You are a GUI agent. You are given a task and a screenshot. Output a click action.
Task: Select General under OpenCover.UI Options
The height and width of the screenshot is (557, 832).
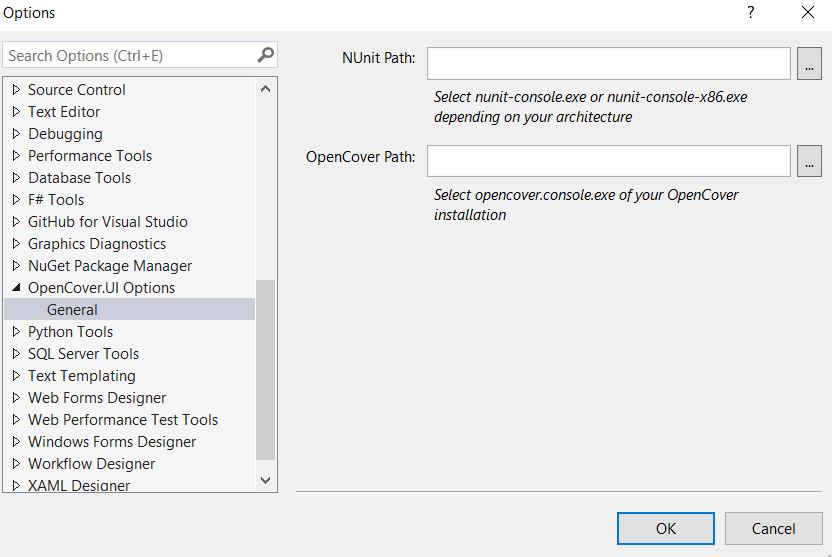(x=72, y=310)
